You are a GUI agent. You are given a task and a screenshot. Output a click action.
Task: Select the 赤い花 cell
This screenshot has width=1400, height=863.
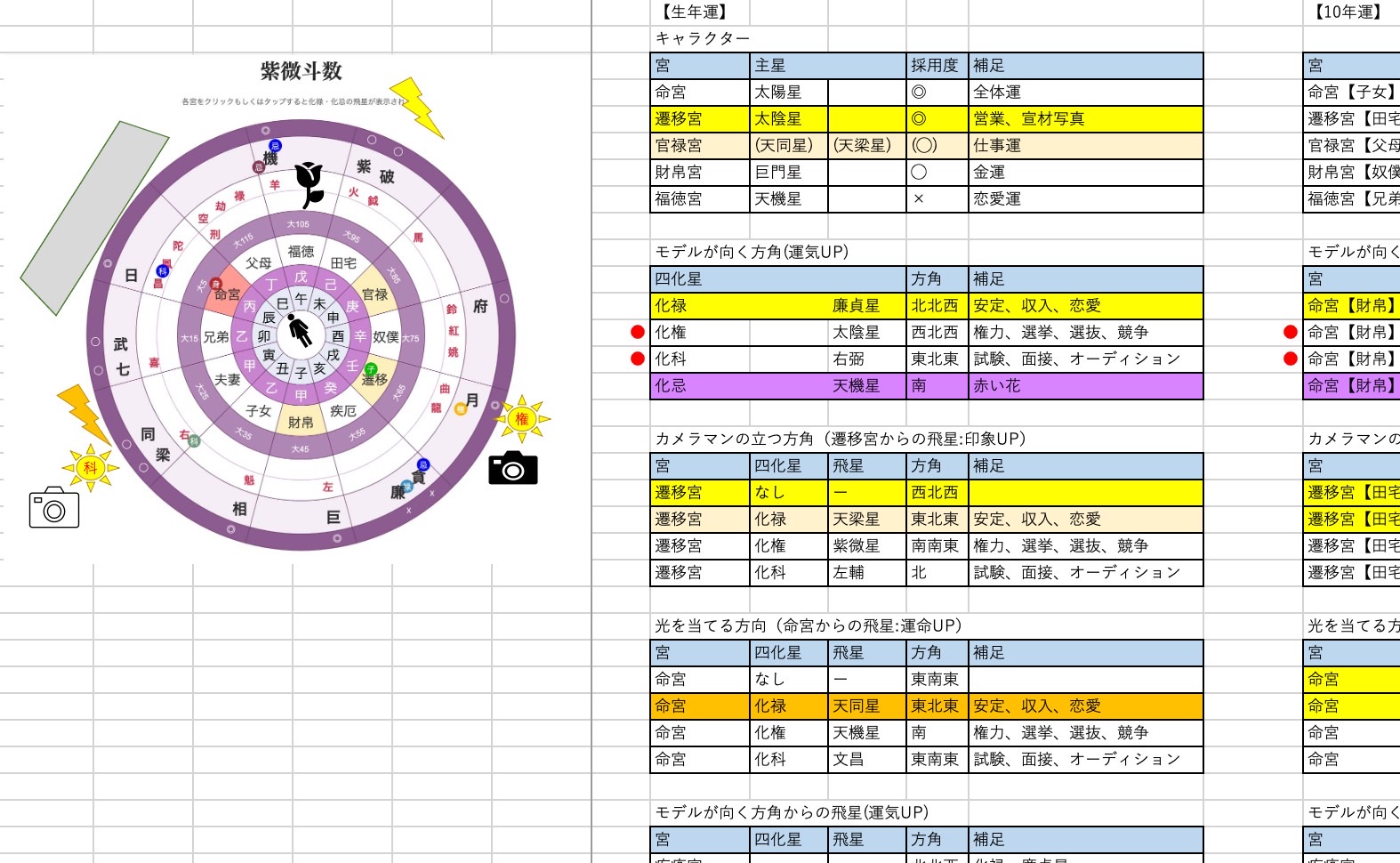pyautogui.click(x=1085, y=386)
